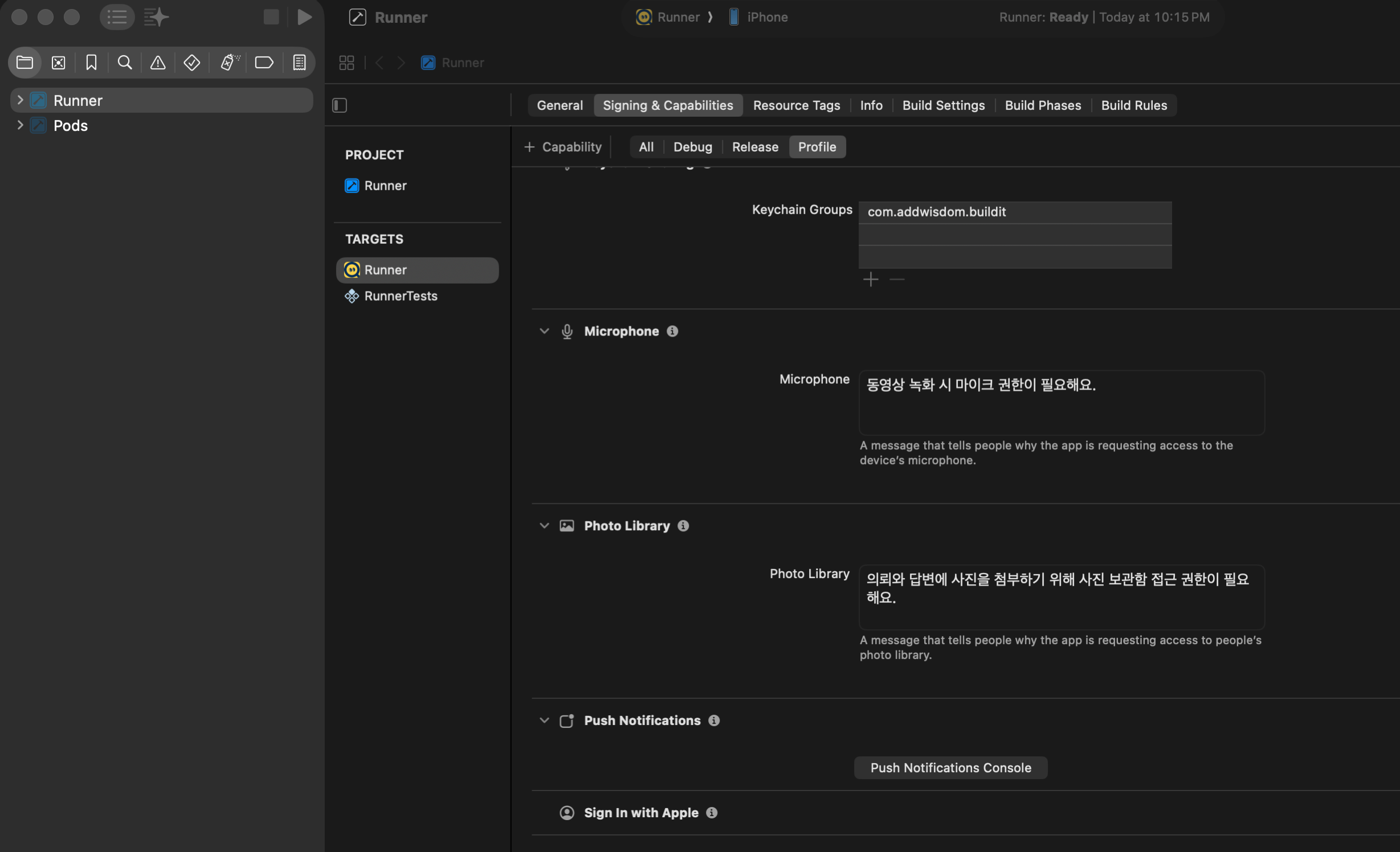
Task: Click the microphone capability icon
Action: (567, 331)
